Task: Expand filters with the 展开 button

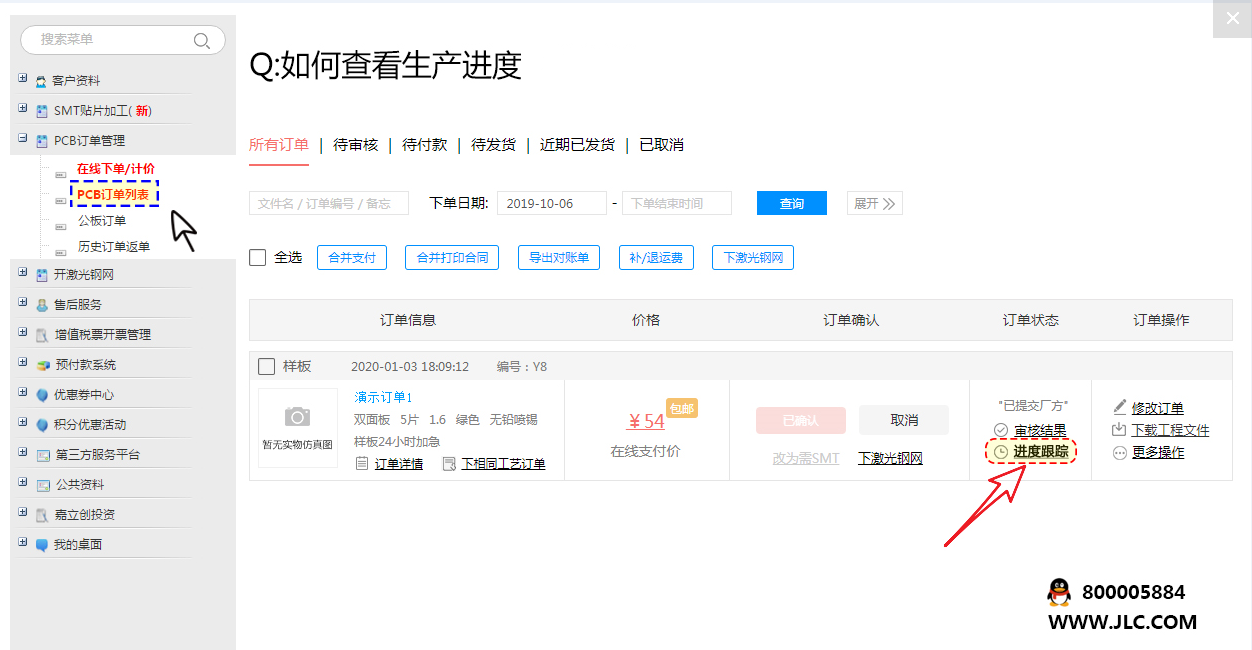Action: [x=875, y=203]
